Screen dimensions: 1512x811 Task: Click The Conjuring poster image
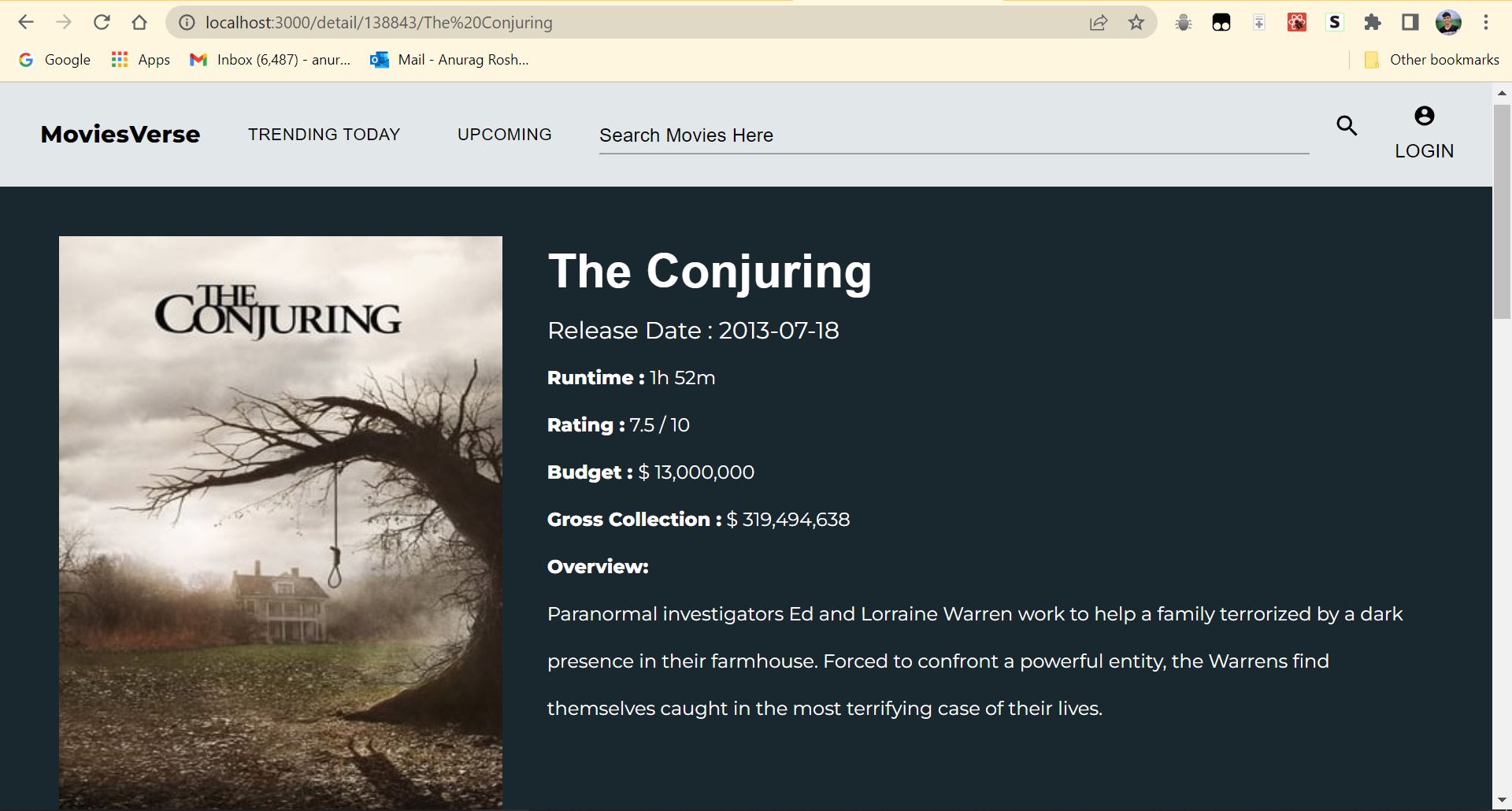pyautogui.click(x=280, y=522)
